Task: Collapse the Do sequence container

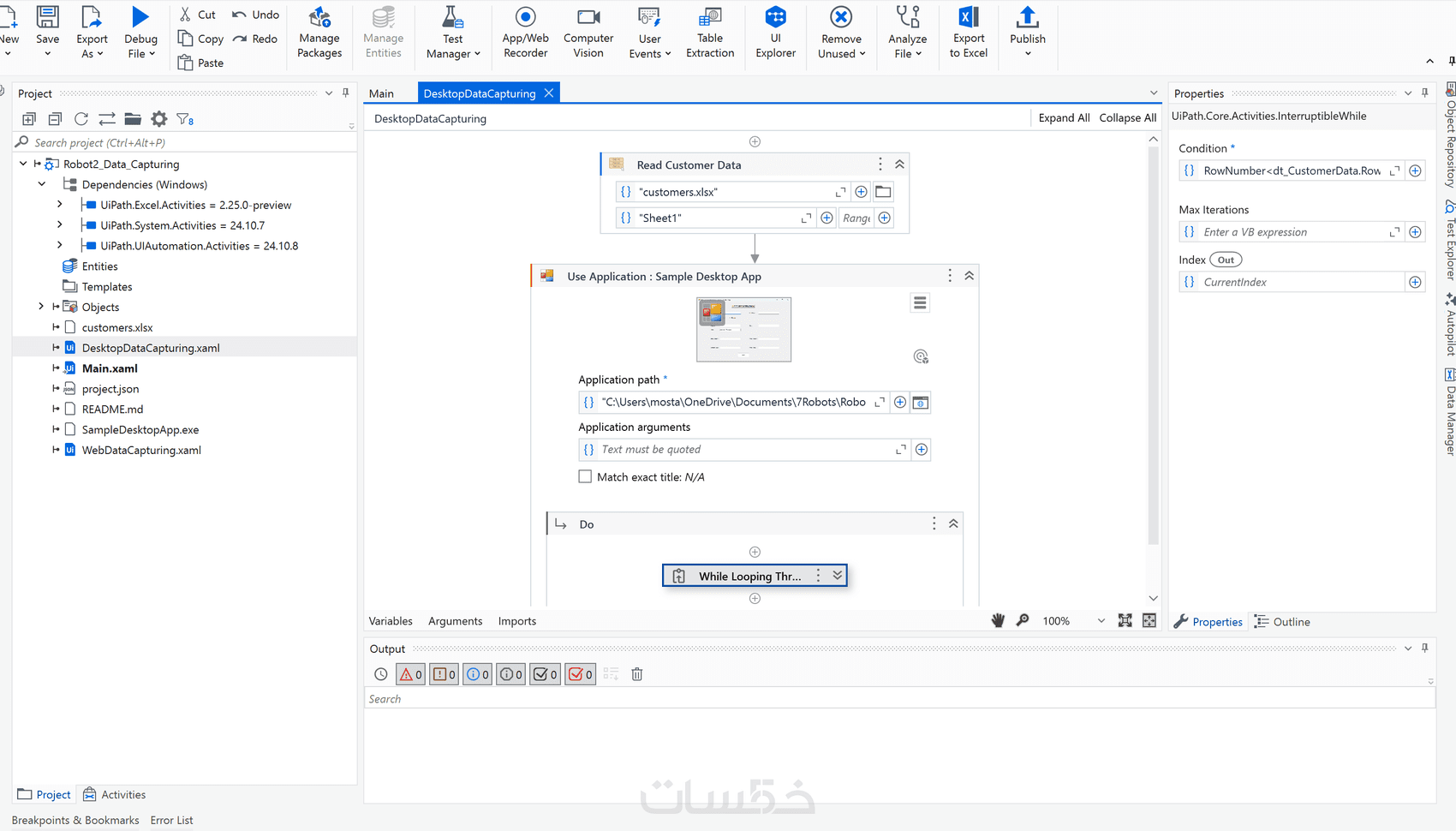Action: tap(953, 523)
